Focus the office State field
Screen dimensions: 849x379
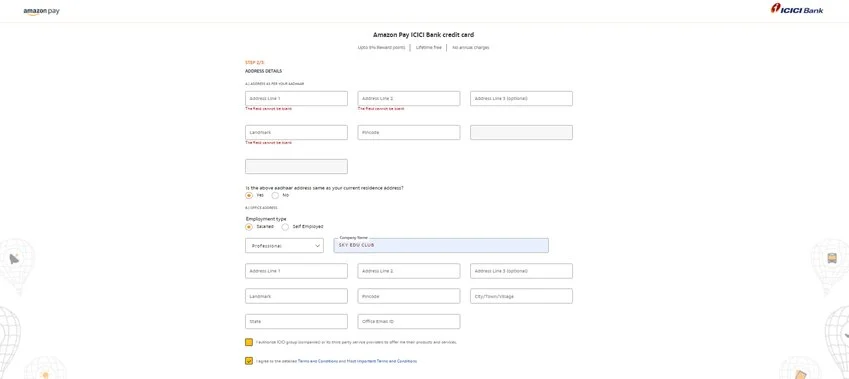pyautogui.click(x=296, y=322)
